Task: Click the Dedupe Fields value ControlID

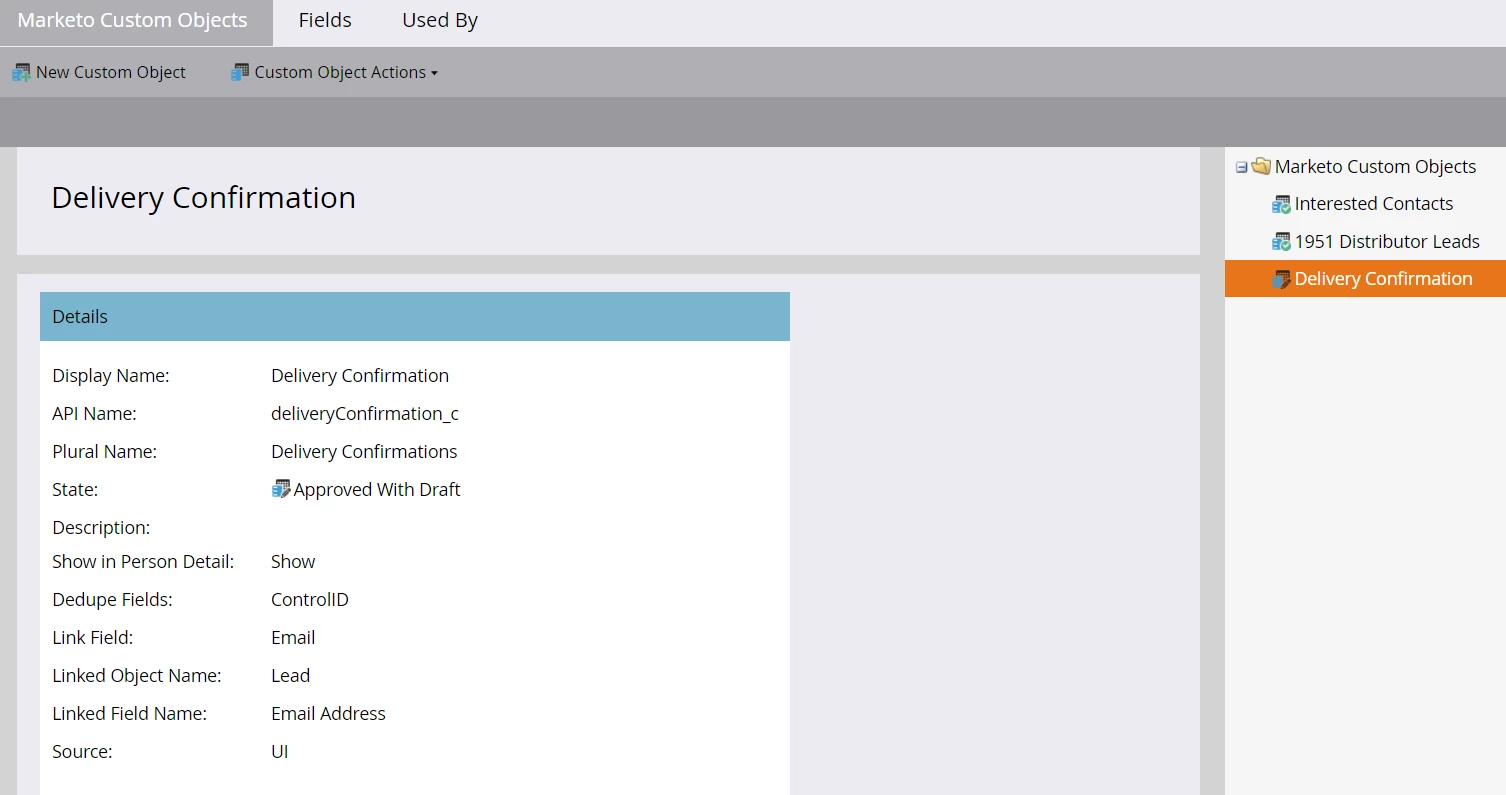Action: [310, 600]
